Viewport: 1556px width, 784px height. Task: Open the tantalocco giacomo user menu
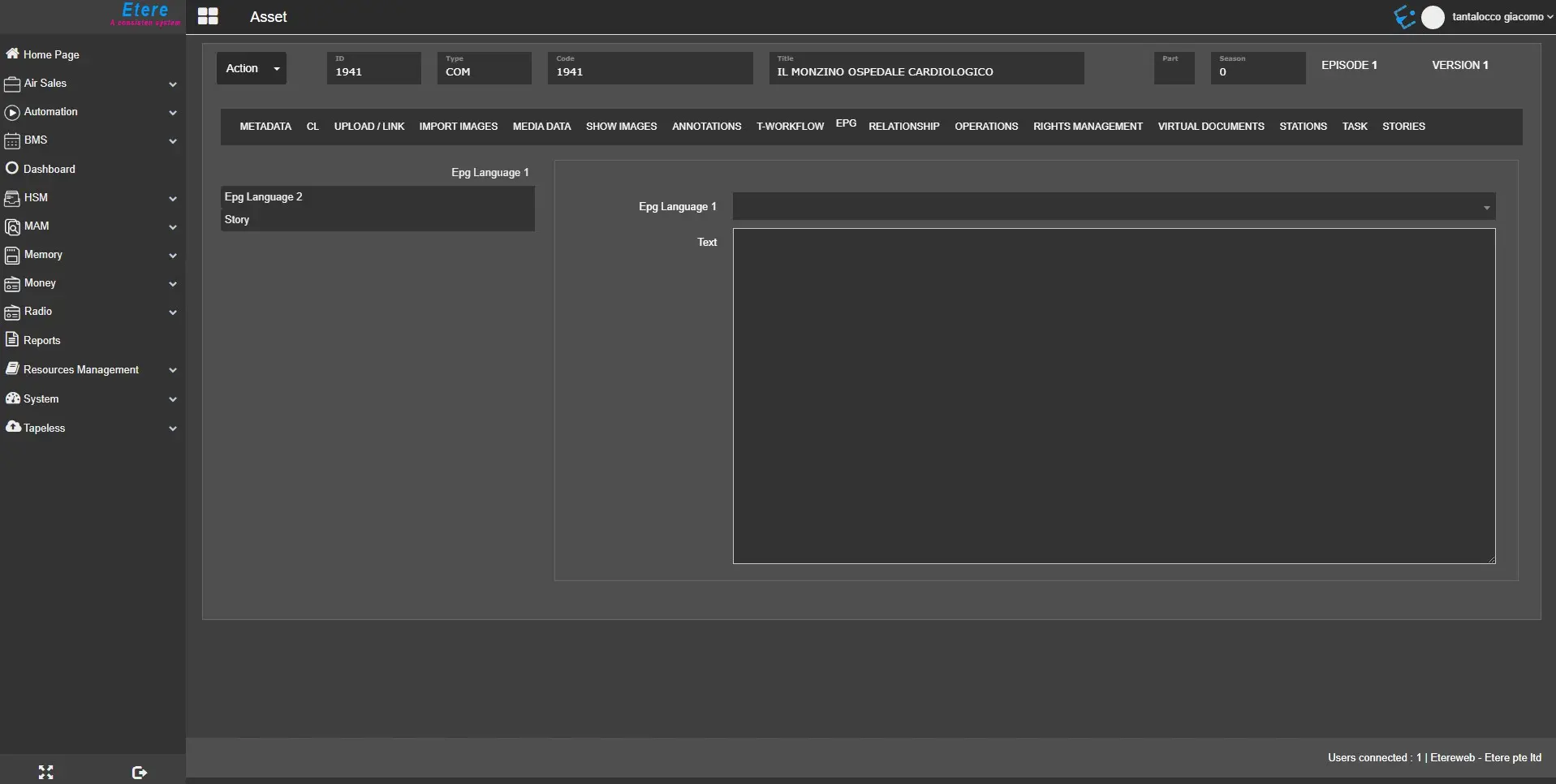click(x=1497, y=17)
